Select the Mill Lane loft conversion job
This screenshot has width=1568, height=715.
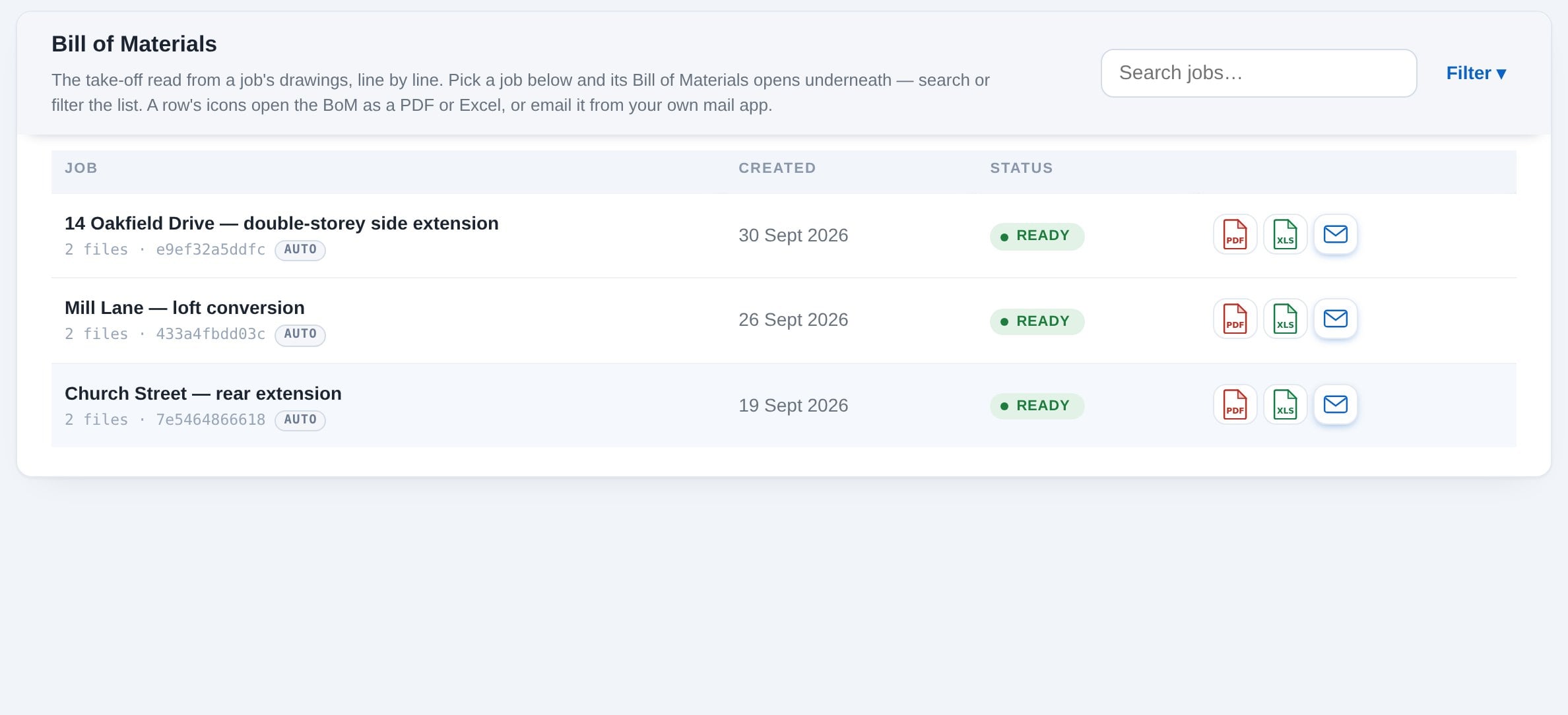pos(783,321)
